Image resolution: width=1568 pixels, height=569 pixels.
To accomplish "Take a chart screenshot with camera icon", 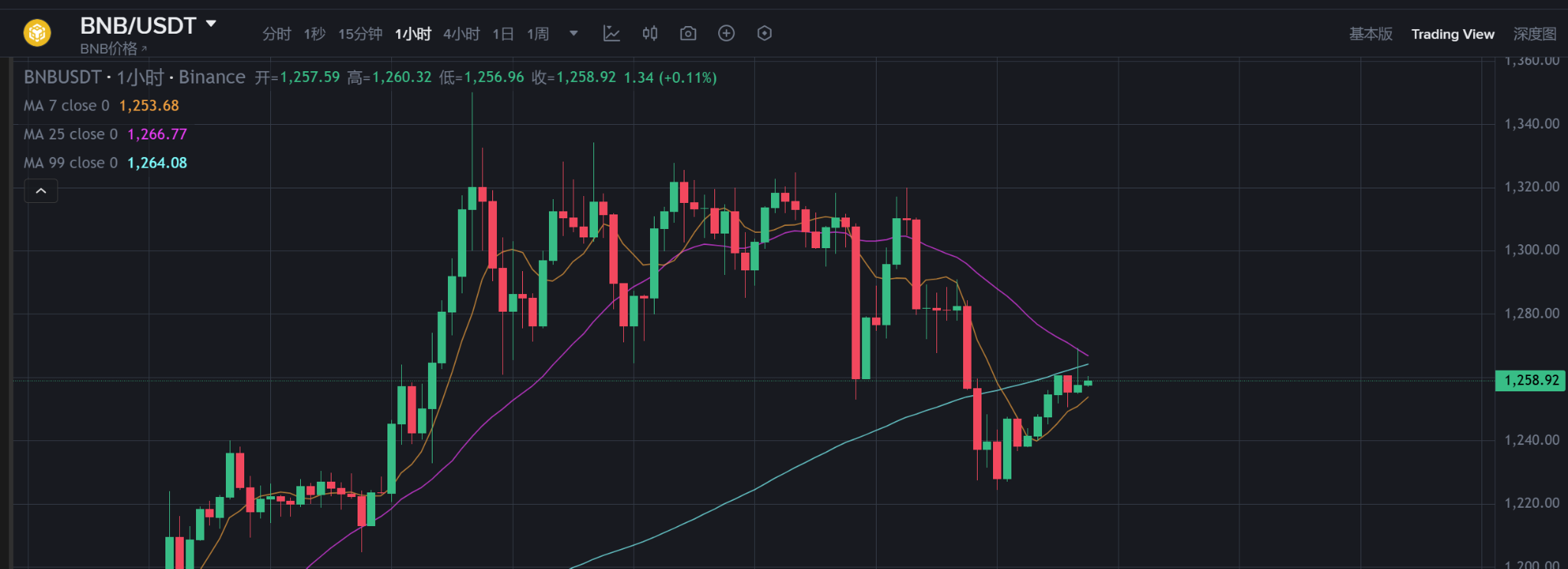I will click(688, 33).
